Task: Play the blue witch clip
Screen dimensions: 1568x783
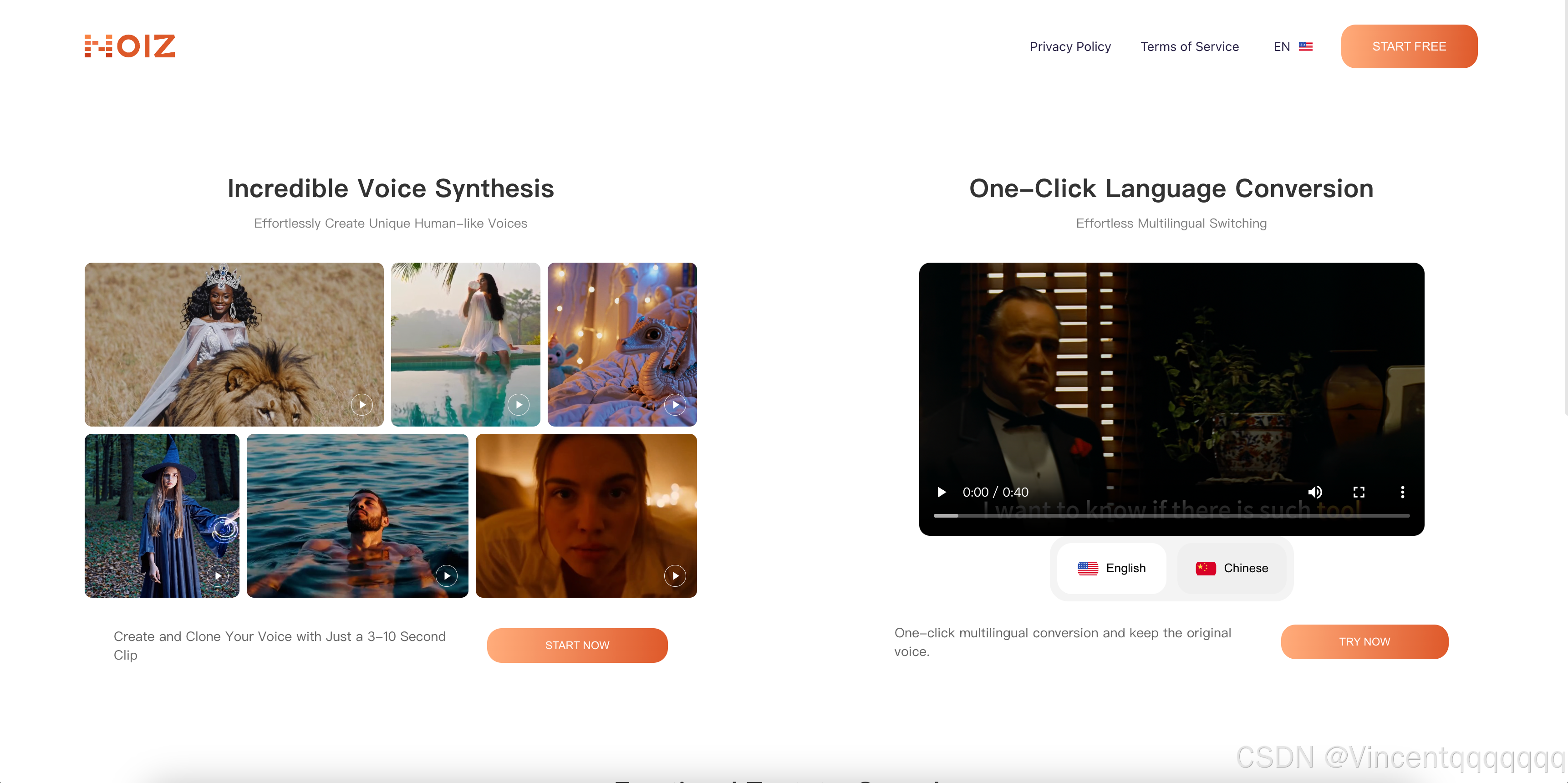Action: 217,575
